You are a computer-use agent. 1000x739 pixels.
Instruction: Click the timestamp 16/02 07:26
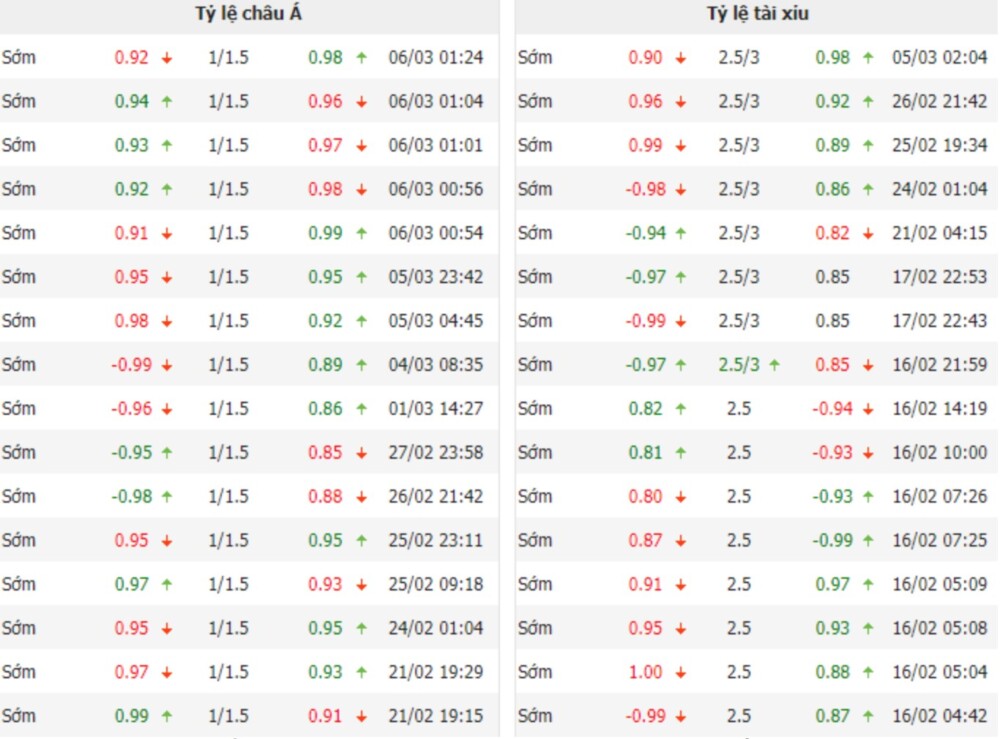939,496
